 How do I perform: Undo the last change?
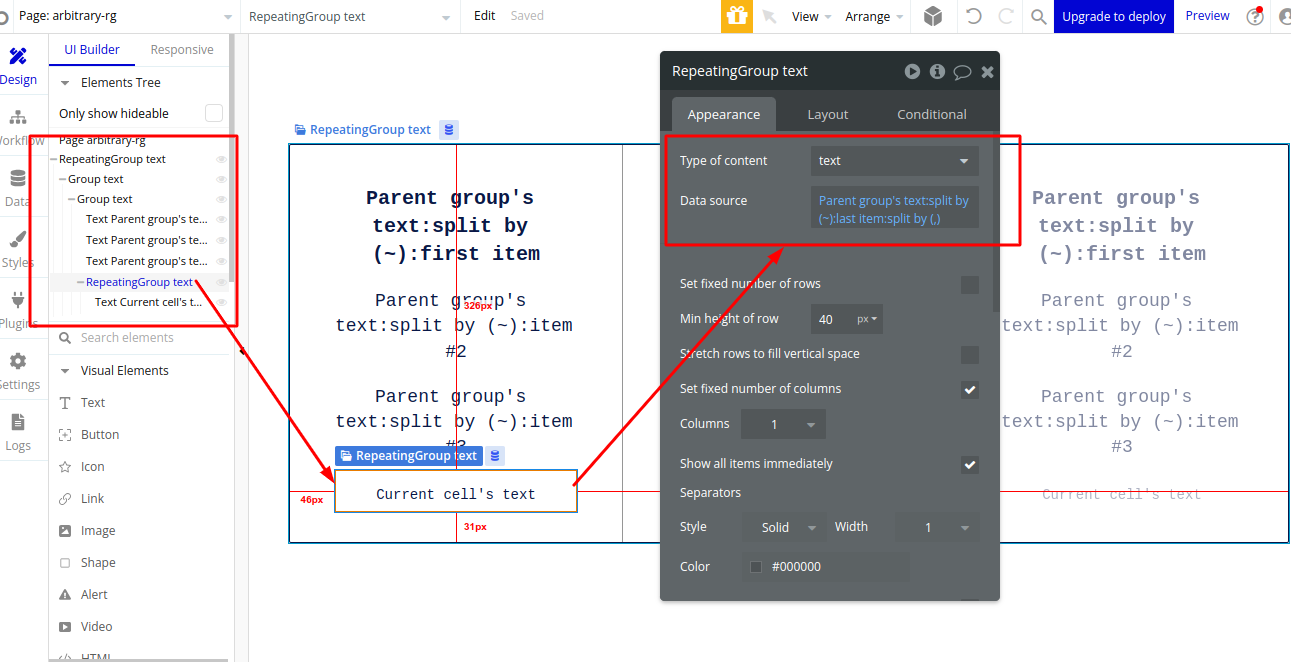973,16
